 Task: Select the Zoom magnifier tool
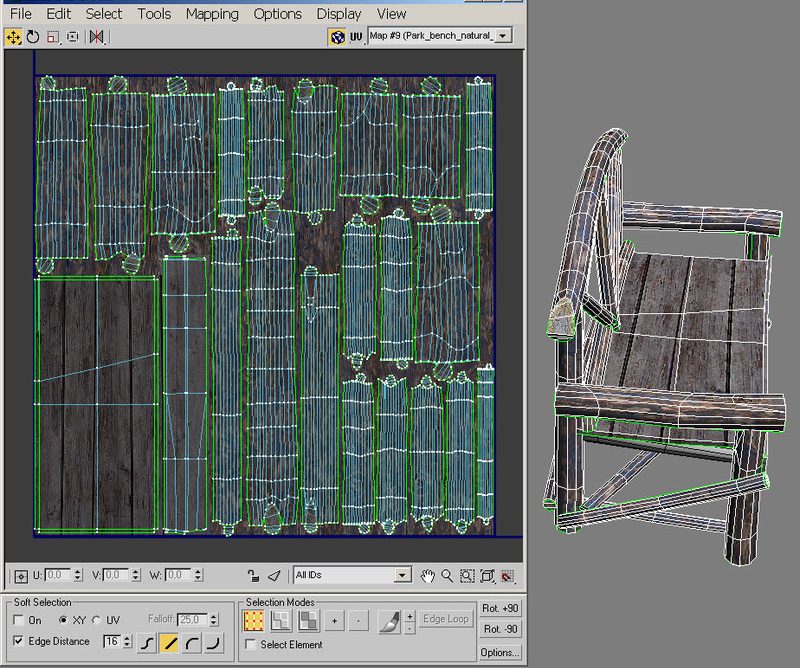[x=447, y=575]
